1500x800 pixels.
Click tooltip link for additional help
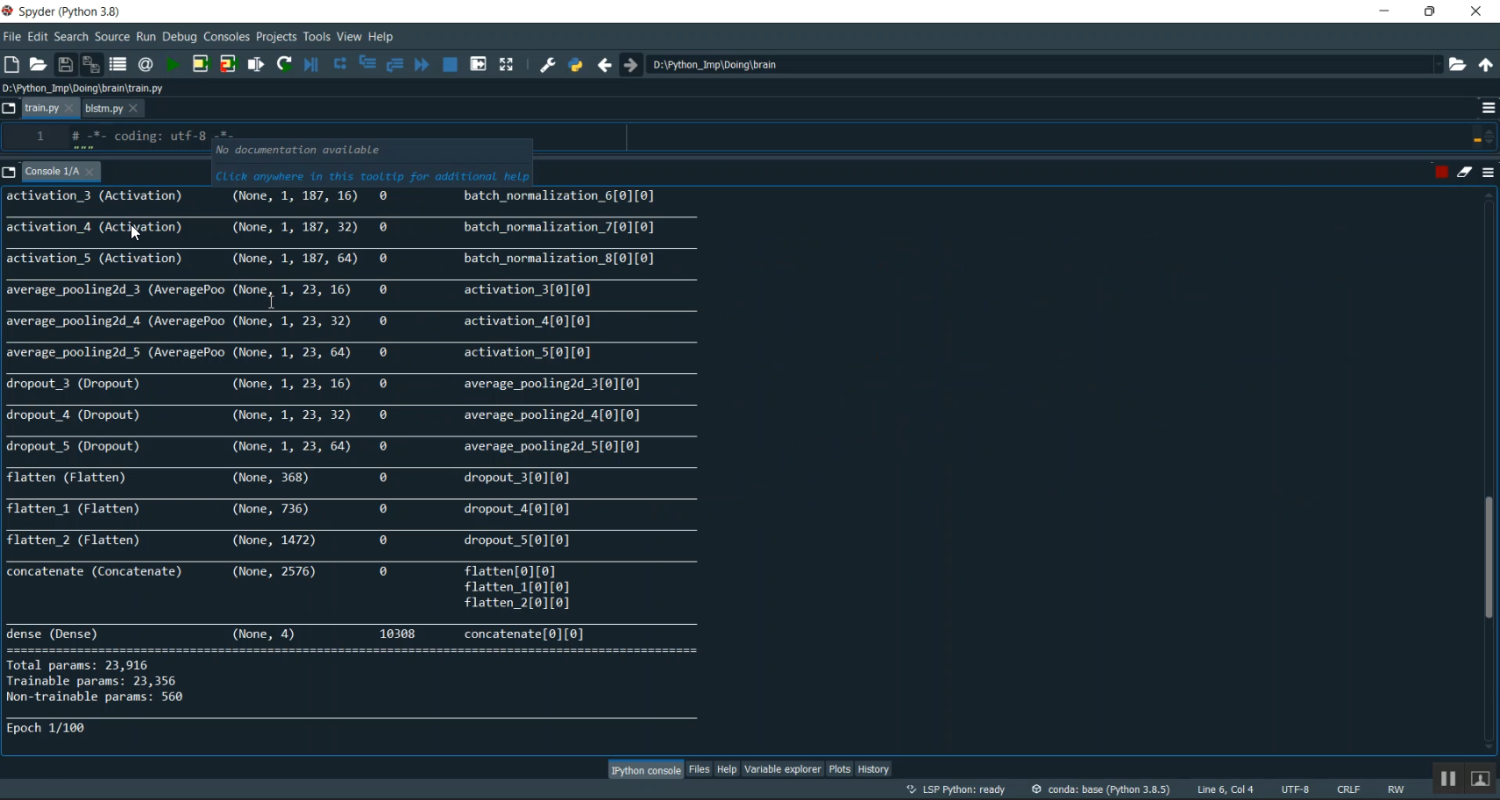[x=372, y=177]
